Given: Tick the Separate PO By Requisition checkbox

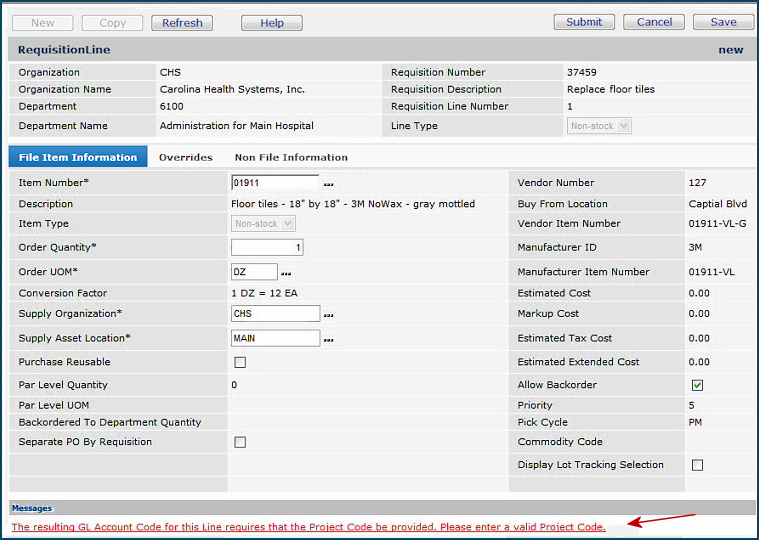Looking at the screenshot, I should (240, 442).
